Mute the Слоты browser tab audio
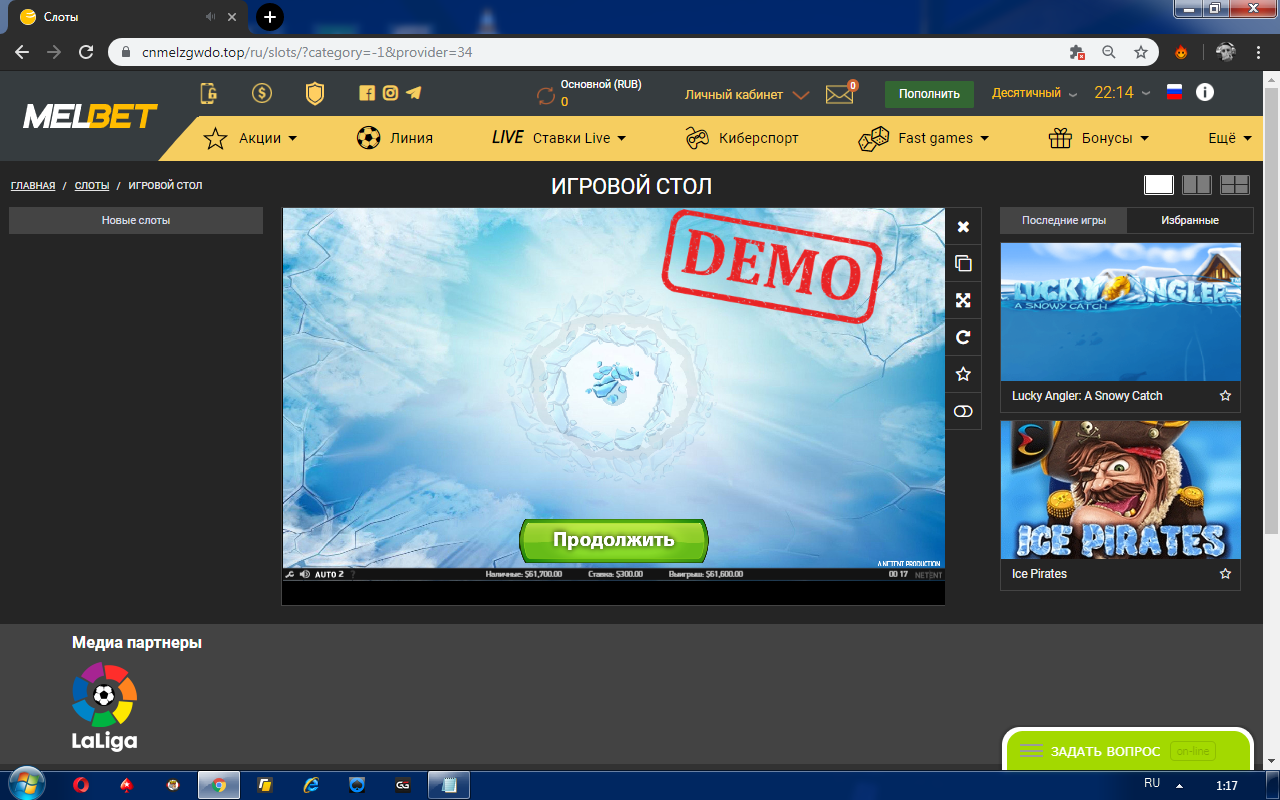Image resolution: width=1280 pixels, height=800 pixels. (210, 17)
